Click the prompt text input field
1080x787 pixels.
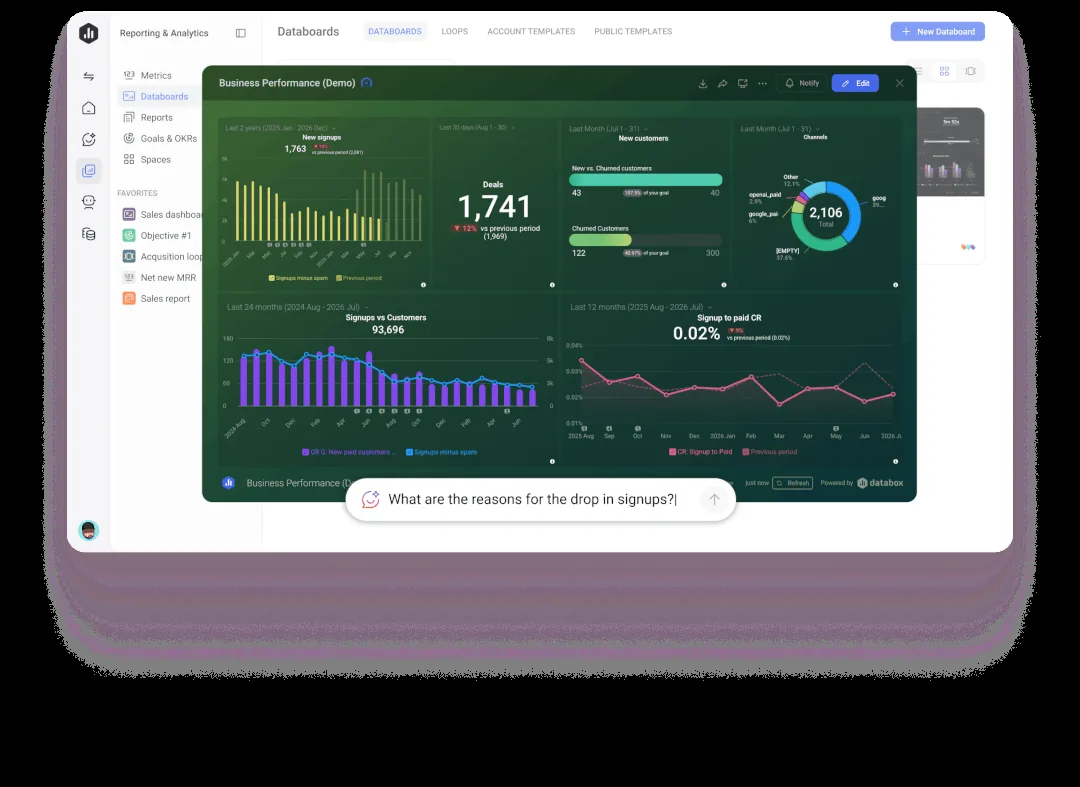[x=541, y=499]
